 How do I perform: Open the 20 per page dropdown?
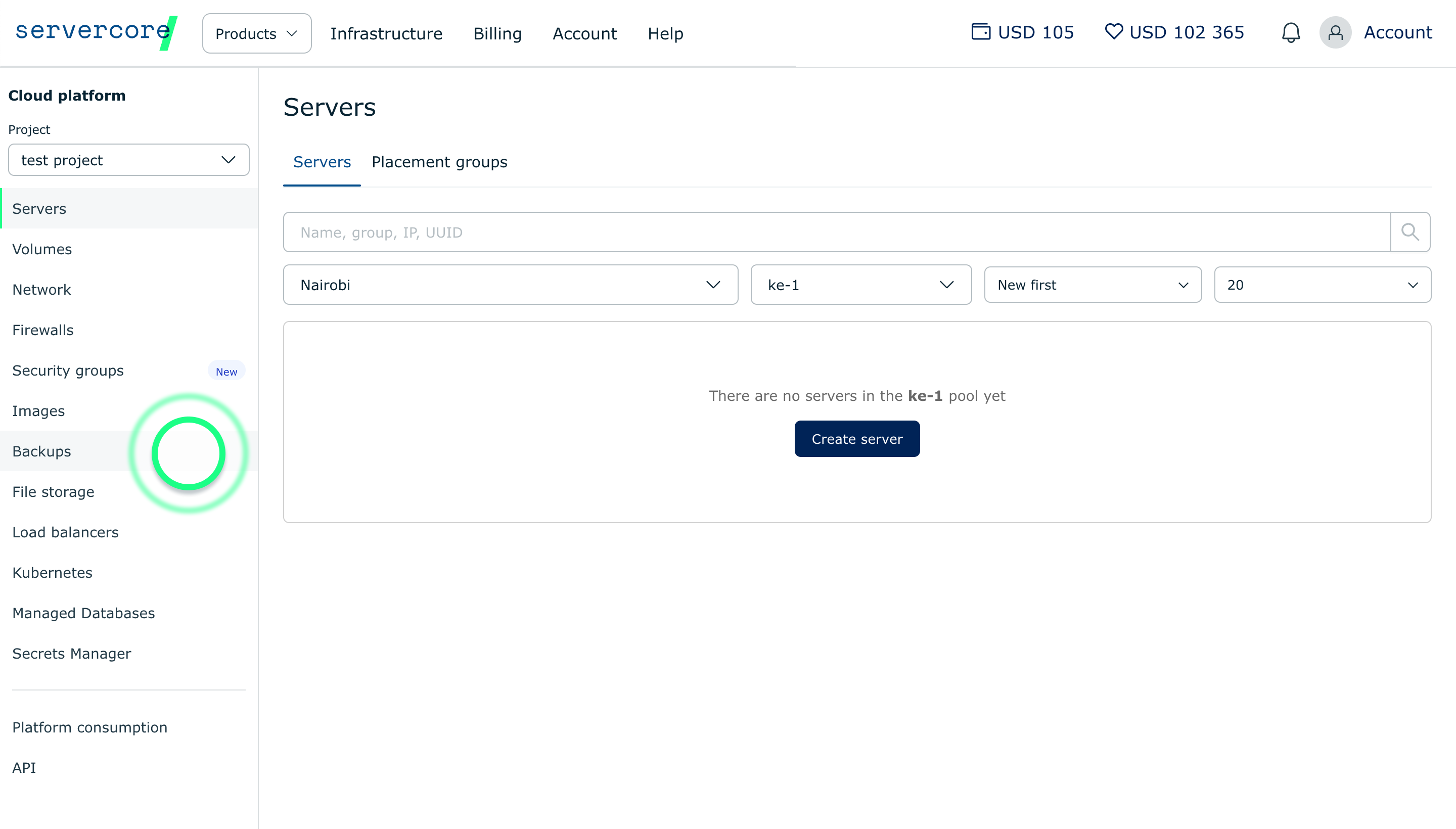[x=1322, y=285]
